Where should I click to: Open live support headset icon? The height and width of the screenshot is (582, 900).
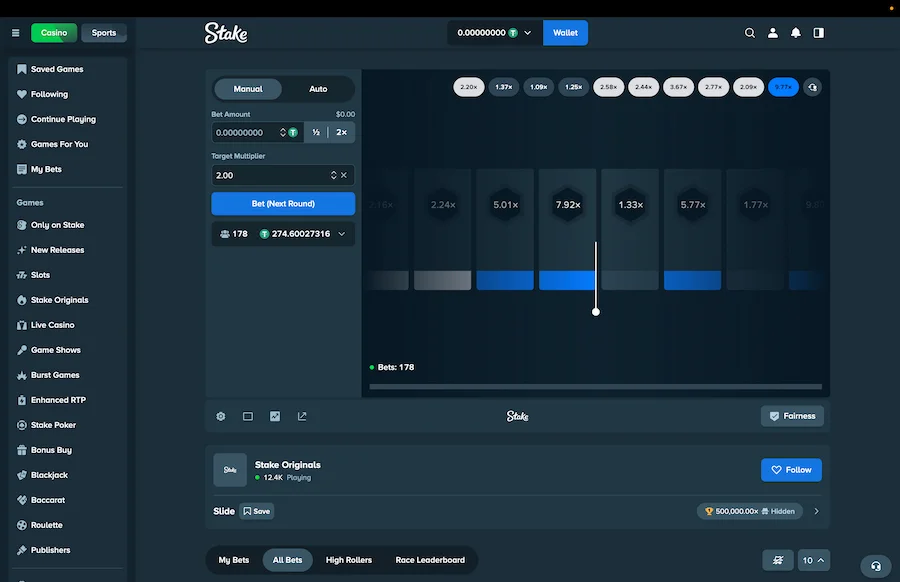click(x=876, y=566)
